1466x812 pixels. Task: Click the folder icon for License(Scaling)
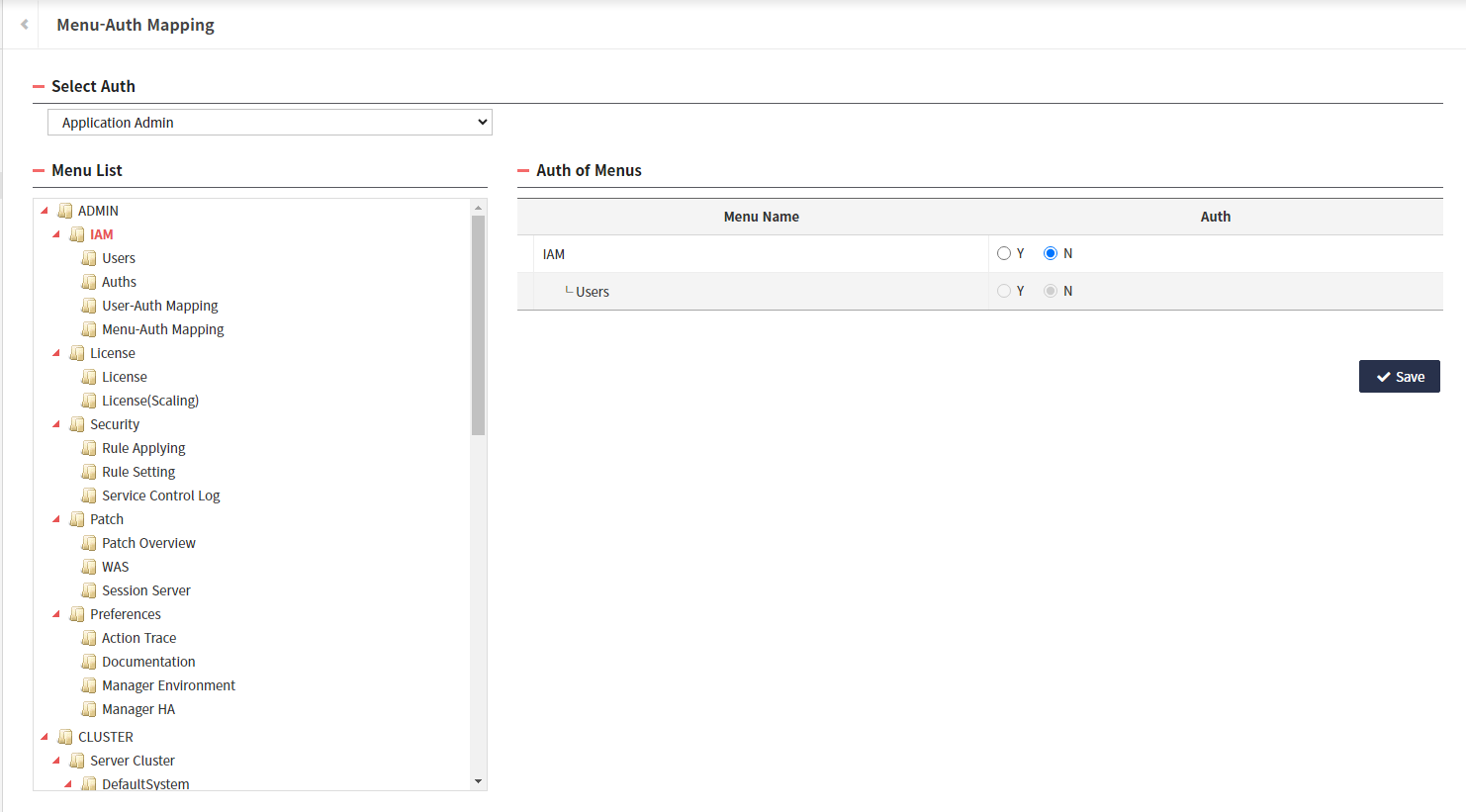[x=90, y=400]
